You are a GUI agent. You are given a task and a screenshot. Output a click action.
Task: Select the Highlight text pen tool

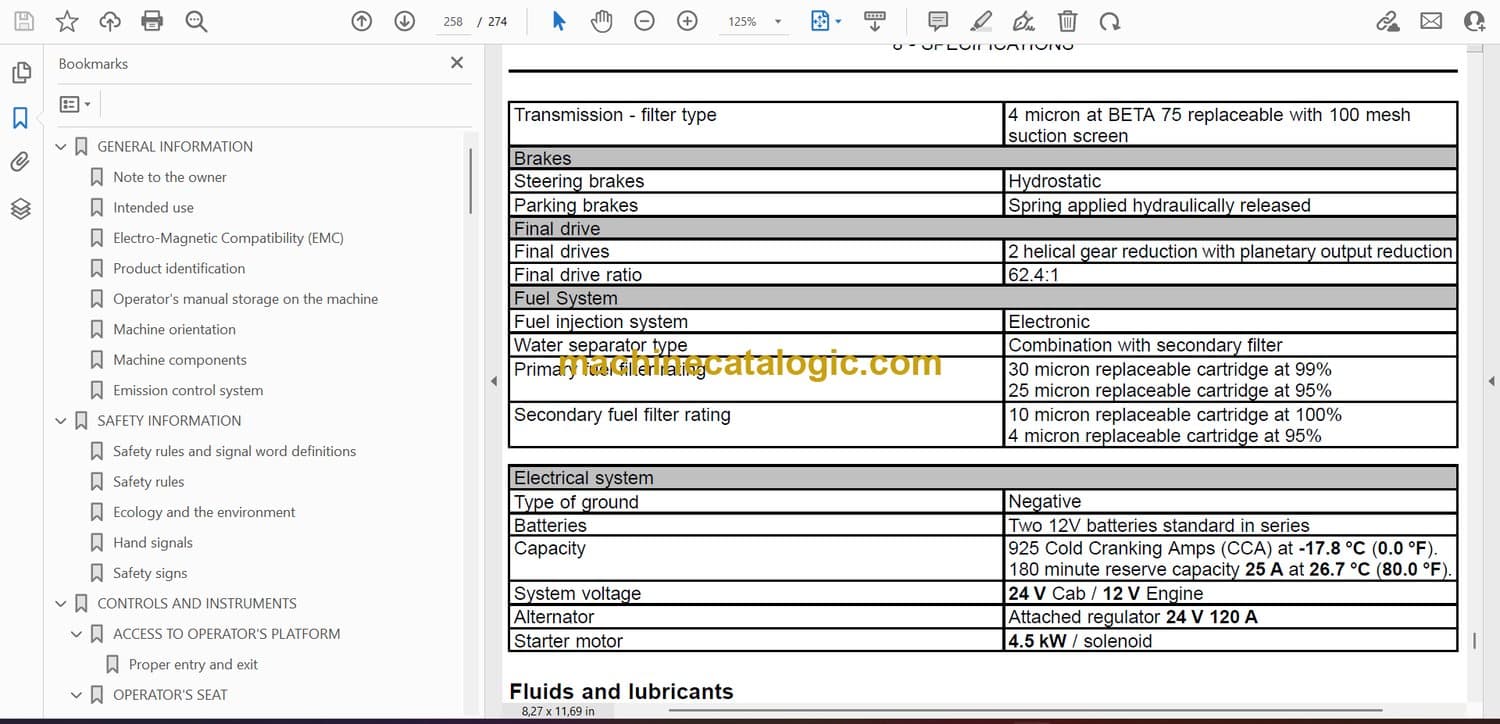click(x=981, y=21)
